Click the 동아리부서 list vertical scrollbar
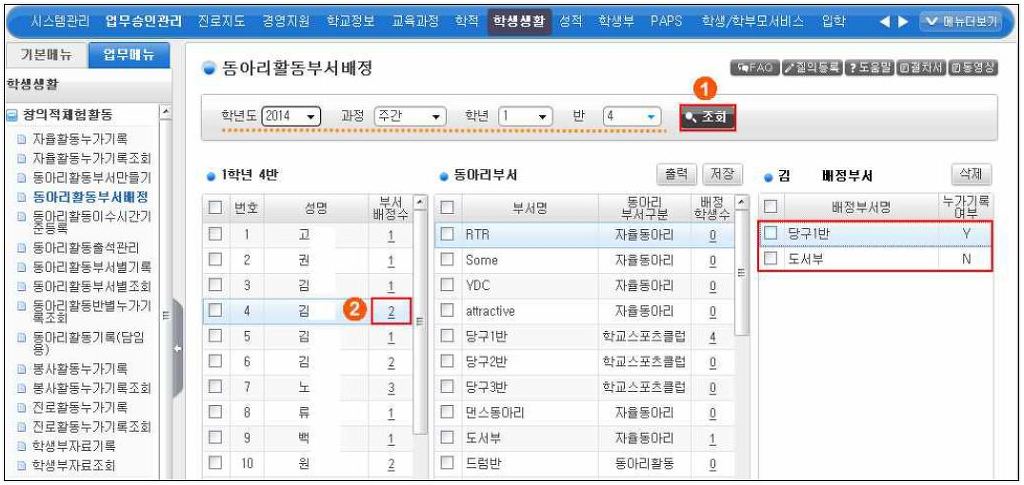 741,272
